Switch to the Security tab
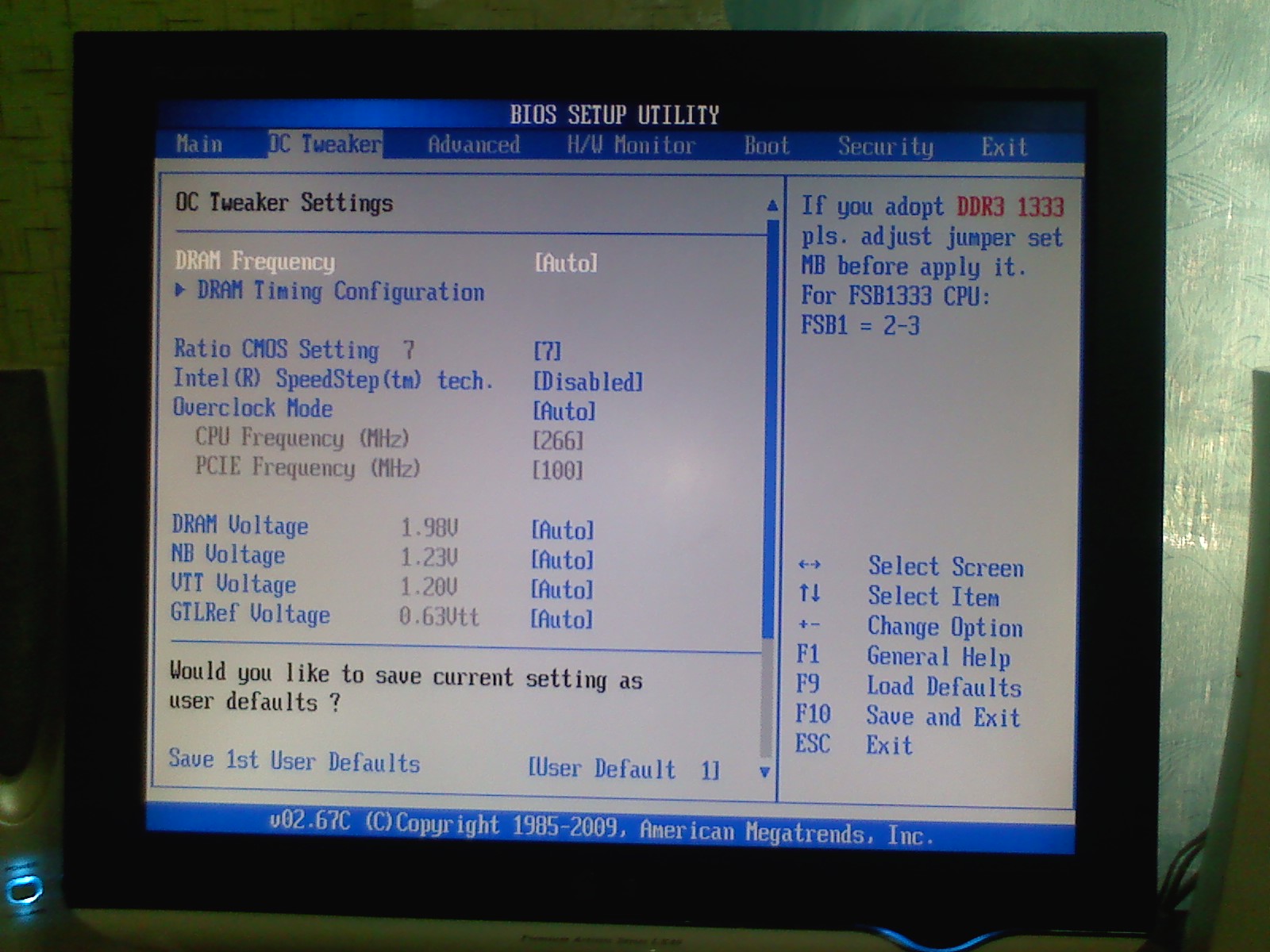Image resolution: width=1270 pixels, height=952 pixels. [x=886, y=147]
